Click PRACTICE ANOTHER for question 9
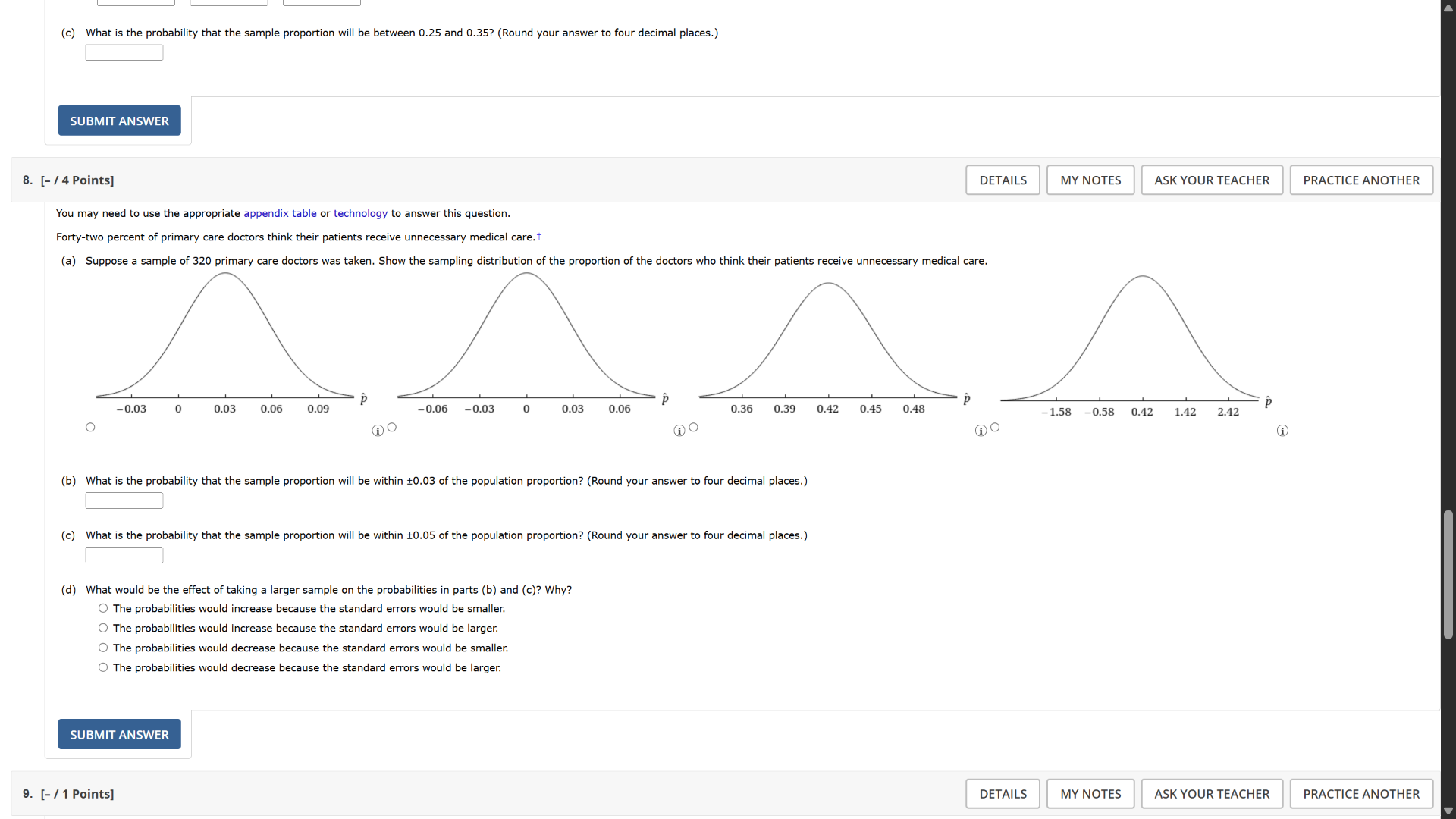 pyautogui.click(x=1360, y=794)
